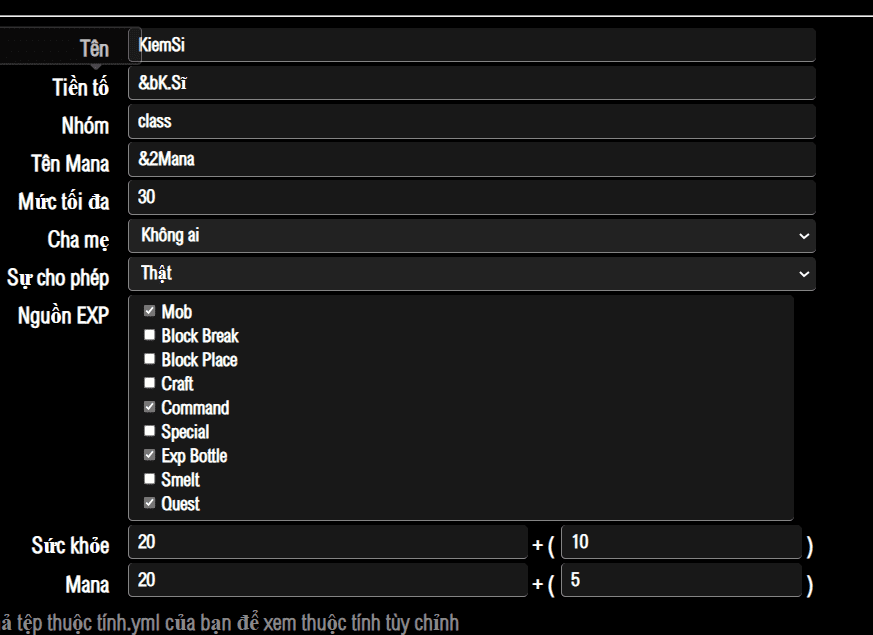This screenshot has width=873, height=635.
Task: Disable the Exp Bottle checkbox
Action: pos(150,456)
